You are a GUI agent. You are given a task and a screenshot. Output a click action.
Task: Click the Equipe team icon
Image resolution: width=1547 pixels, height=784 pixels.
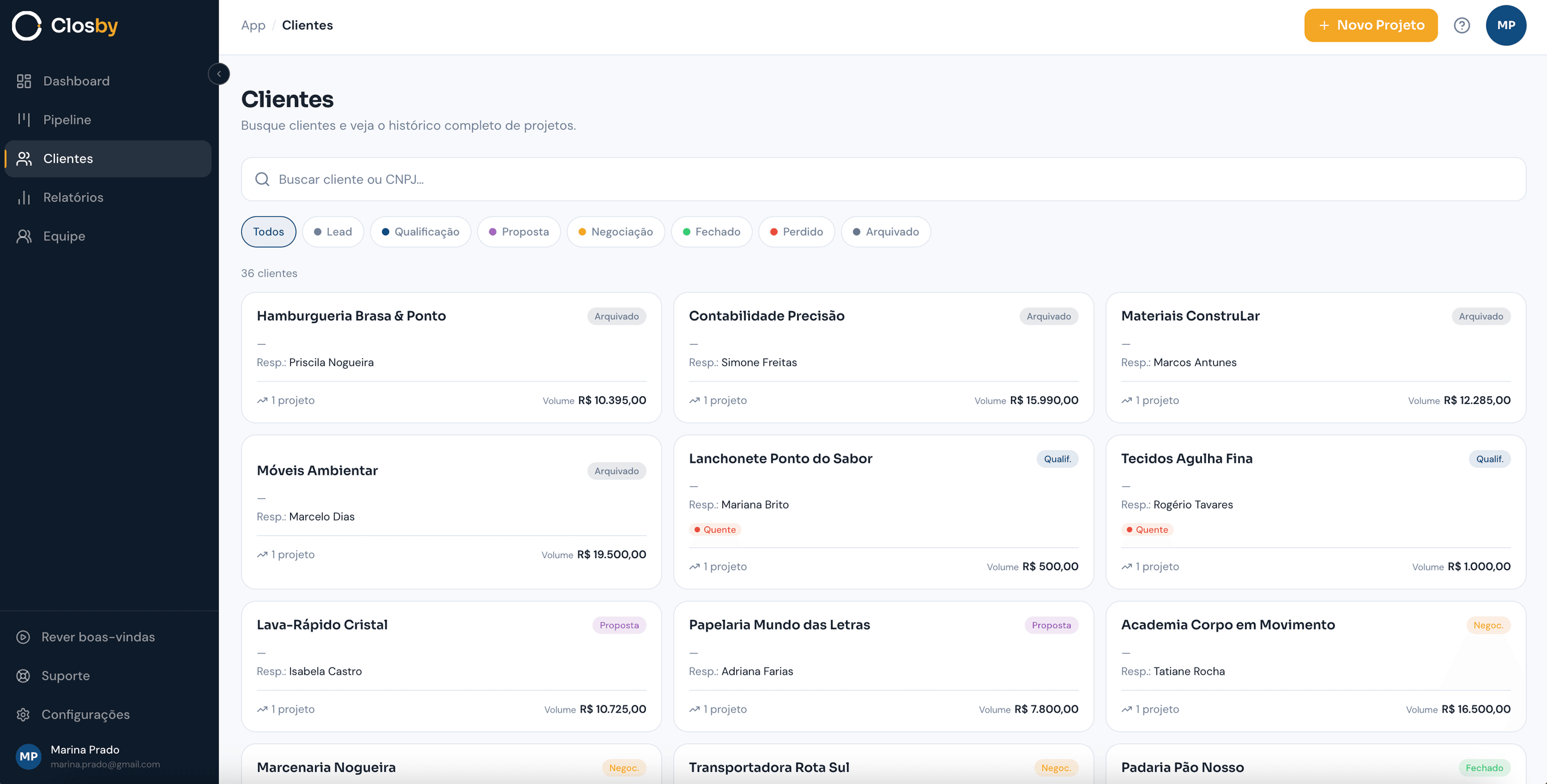pyautogui.click(x=24, y=236)
